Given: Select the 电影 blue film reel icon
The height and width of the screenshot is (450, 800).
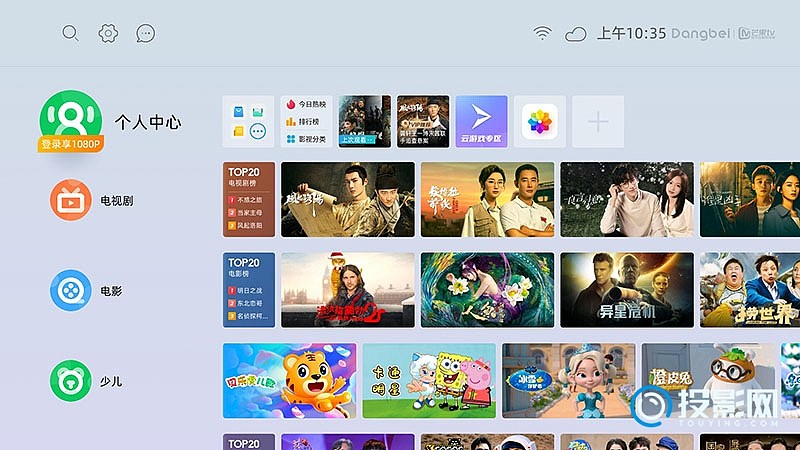Looking at the screenshot, I should tap(71, 291).
